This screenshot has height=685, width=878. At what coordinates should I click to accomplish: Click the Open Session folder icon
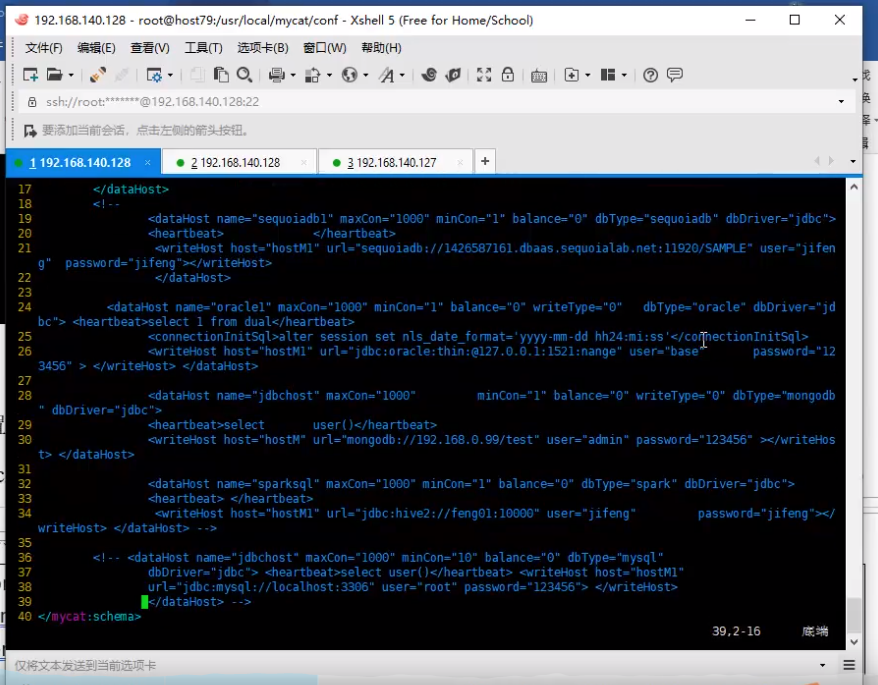54,74
